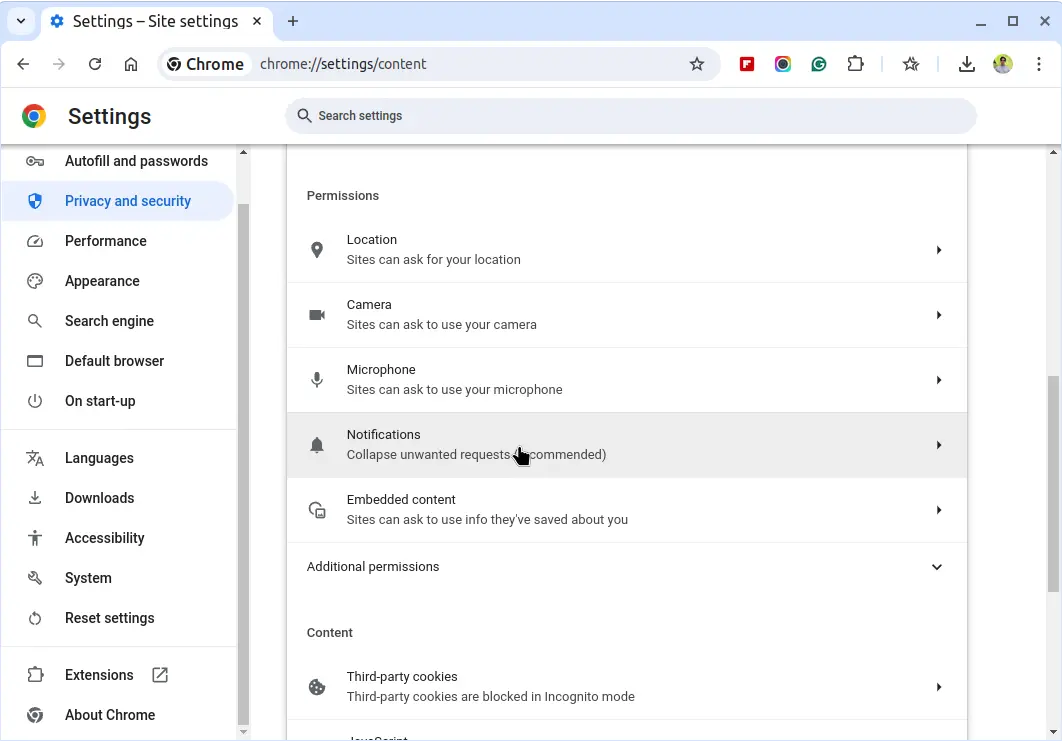Click the Third-party cookies cookie icon
The width and height of the screenshot is (1062, 741).
316,687
